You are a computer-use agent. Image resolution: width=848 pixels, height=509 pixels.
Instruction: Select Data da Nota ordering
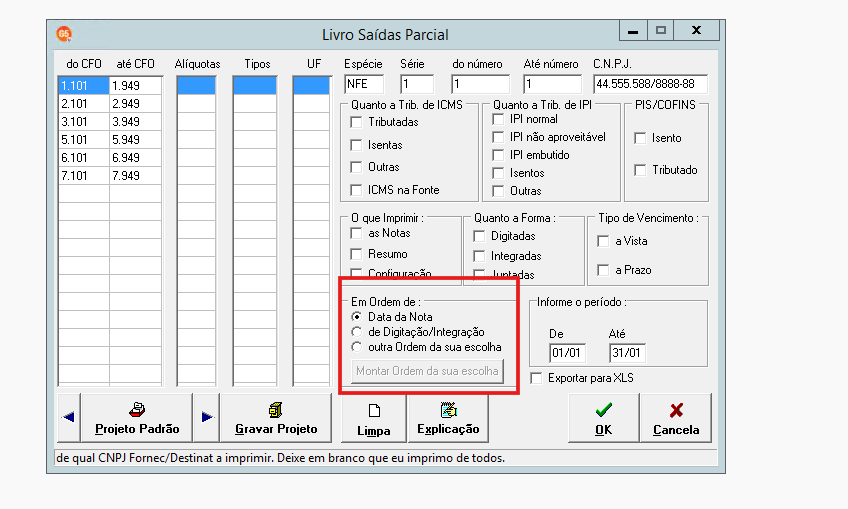(356, 316)
